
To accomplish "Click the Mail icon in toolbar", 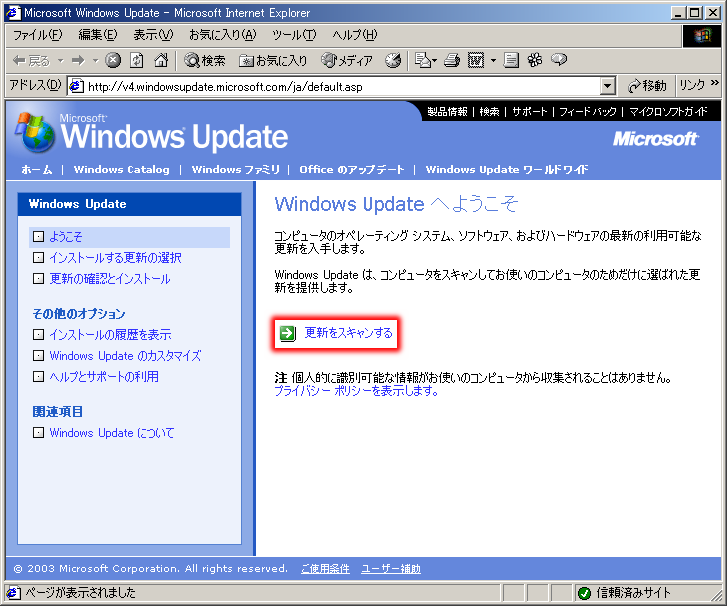I will coord(422,60).
